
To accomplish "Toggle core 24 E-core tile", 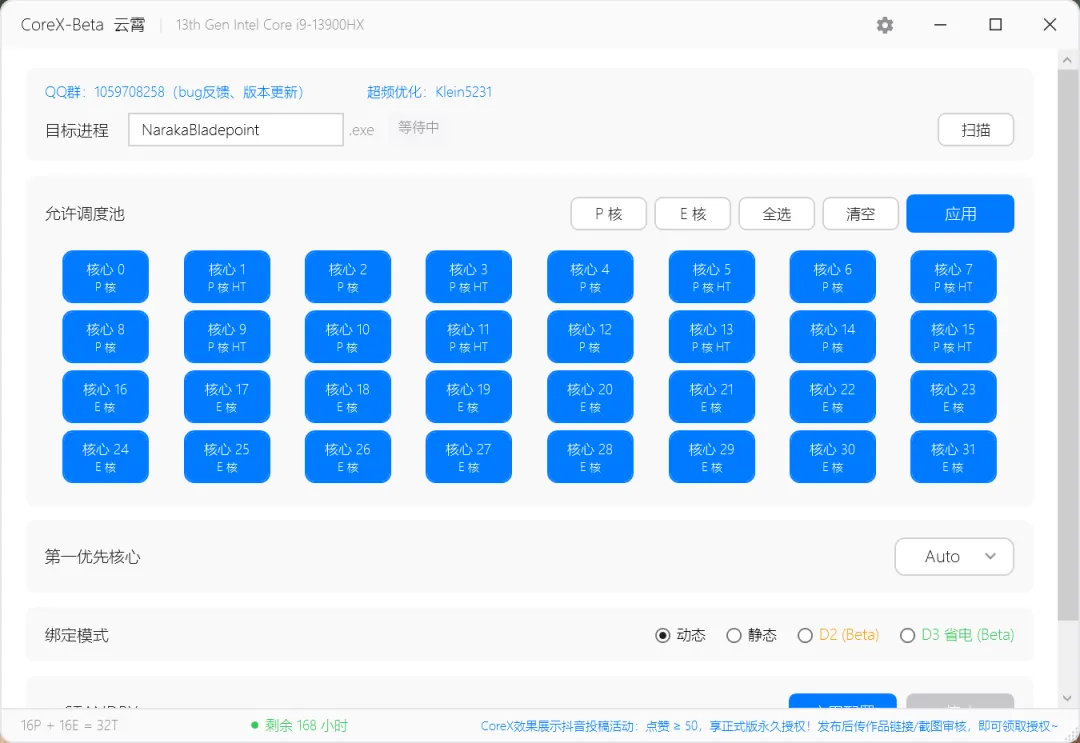I will tap(105, 457).
